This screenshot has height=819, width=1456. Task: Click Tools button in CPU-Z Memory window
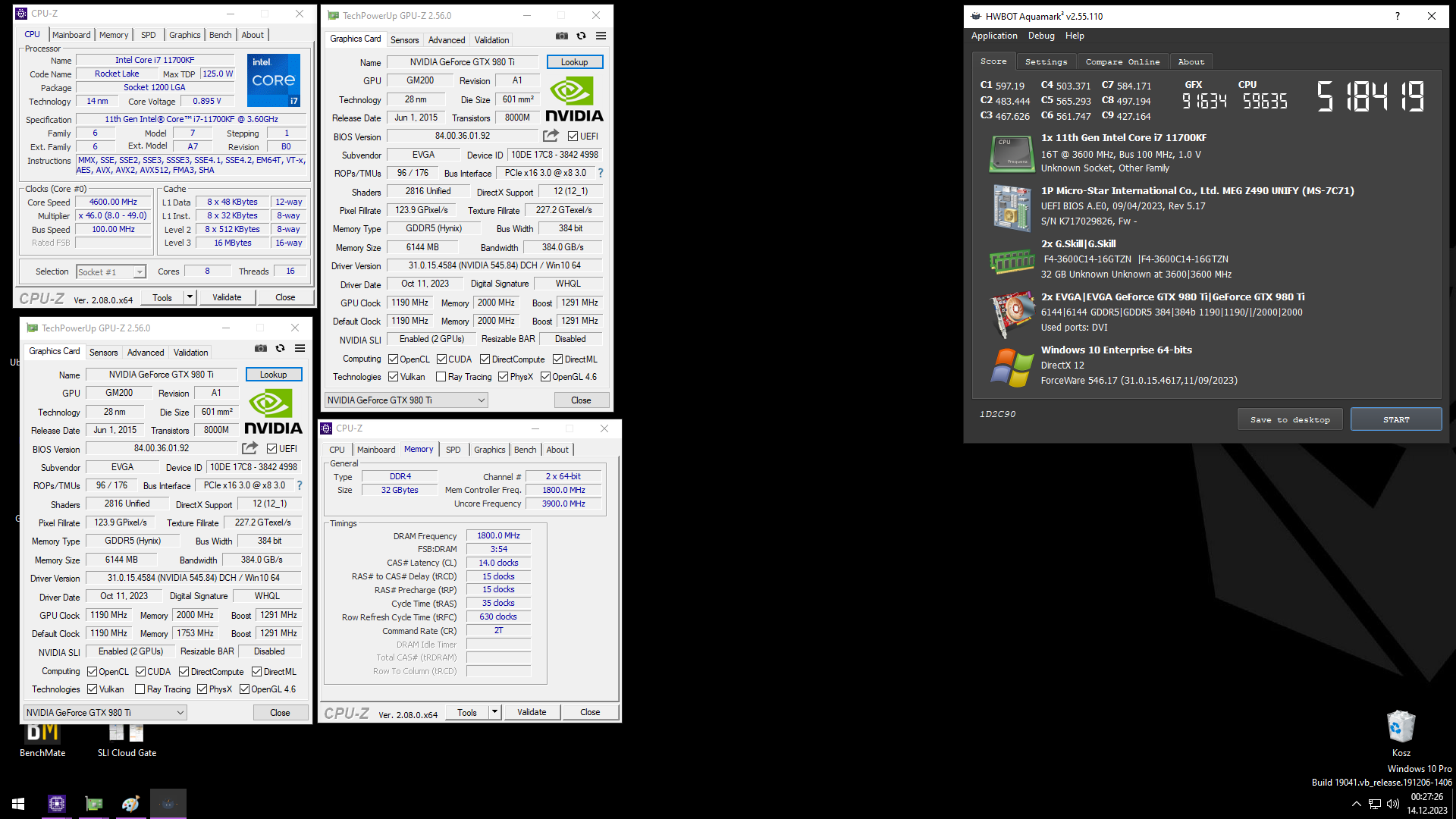(x=467, y=712)
